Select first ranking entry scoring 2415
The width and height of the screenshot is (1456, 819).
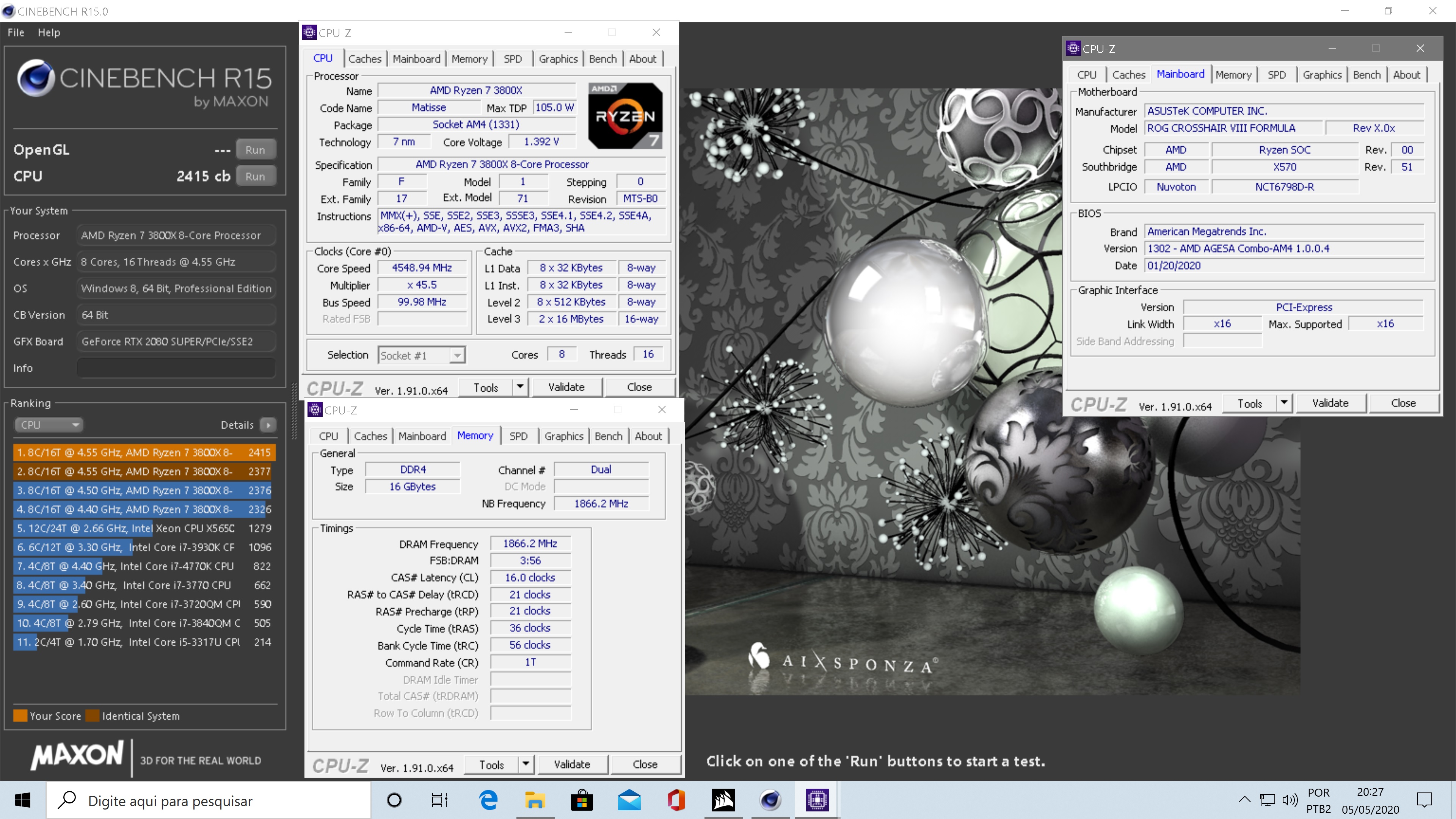(x=144, y=452)
